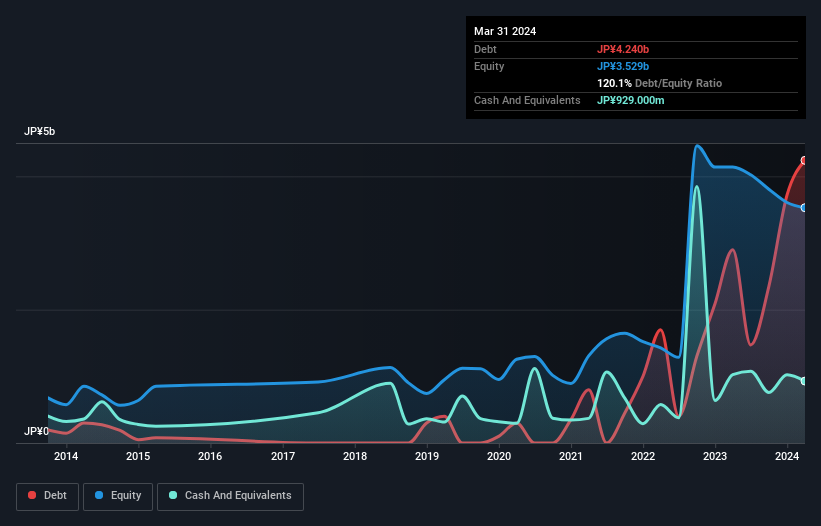Click the red Debt legend dot
The height and width of the screenshot is (526, 821).
pos(32,495)
